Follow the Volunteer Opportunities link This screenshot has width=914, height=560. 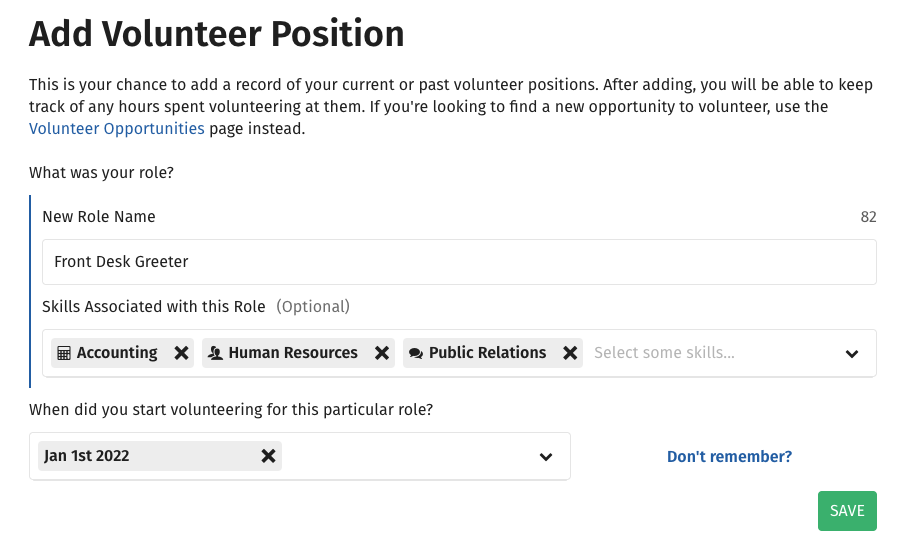coord(117,129)
